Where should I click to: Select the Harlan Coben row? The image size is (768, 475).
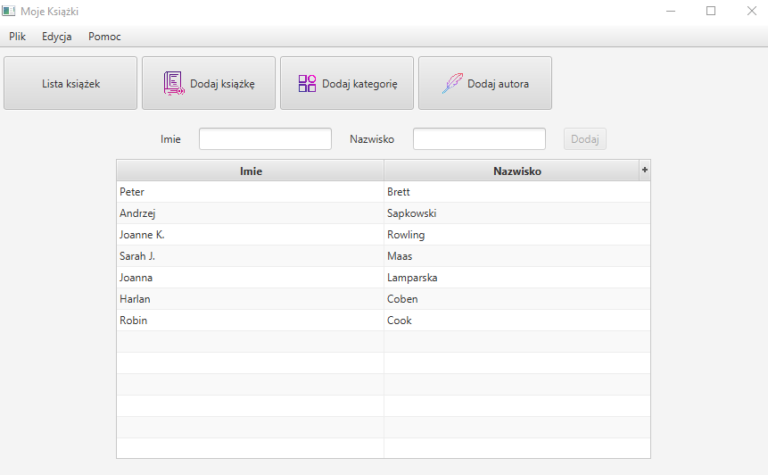pyautogui.click(x=250, y=299)
